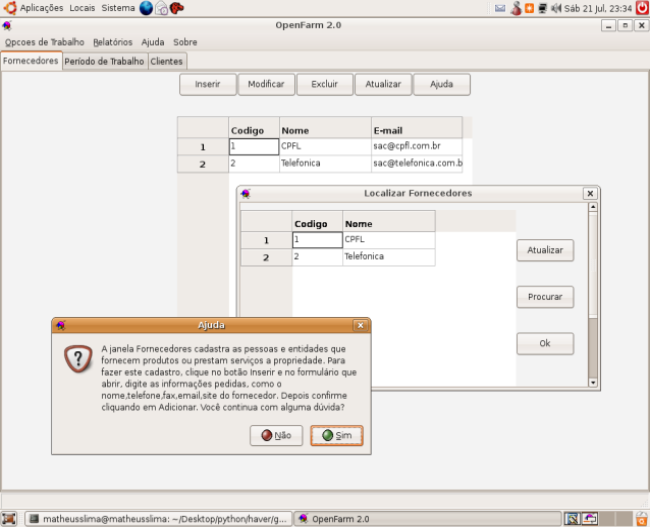Open the Ubuntu logo Aplicações icon

(x=10, y=8)
